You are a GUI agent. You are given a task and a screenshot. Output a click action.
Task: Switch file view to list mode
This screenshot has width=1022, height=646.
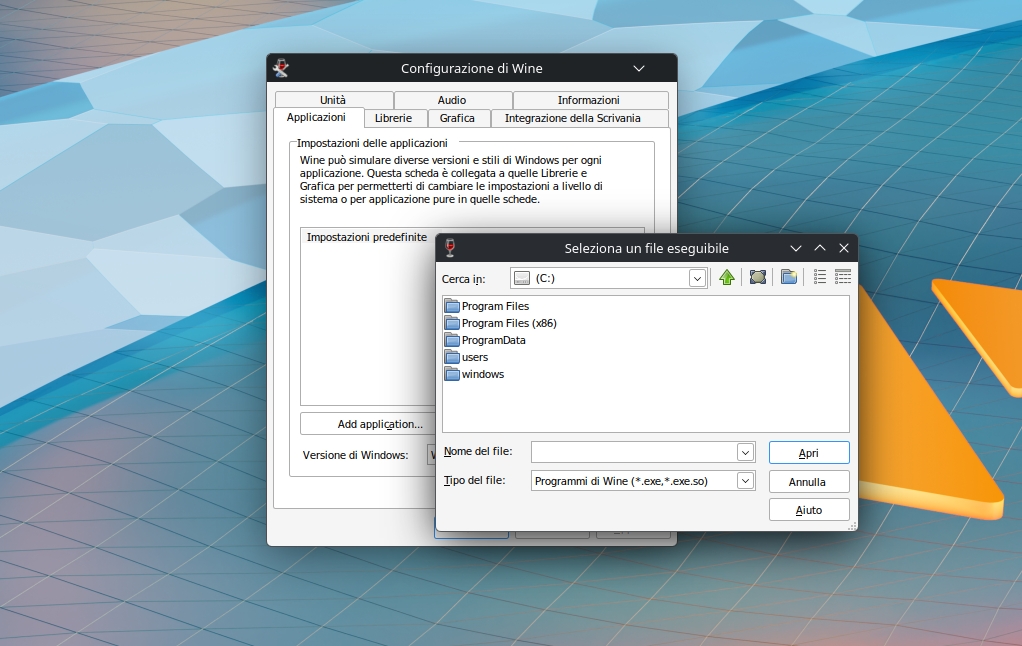tap(820, 278)
